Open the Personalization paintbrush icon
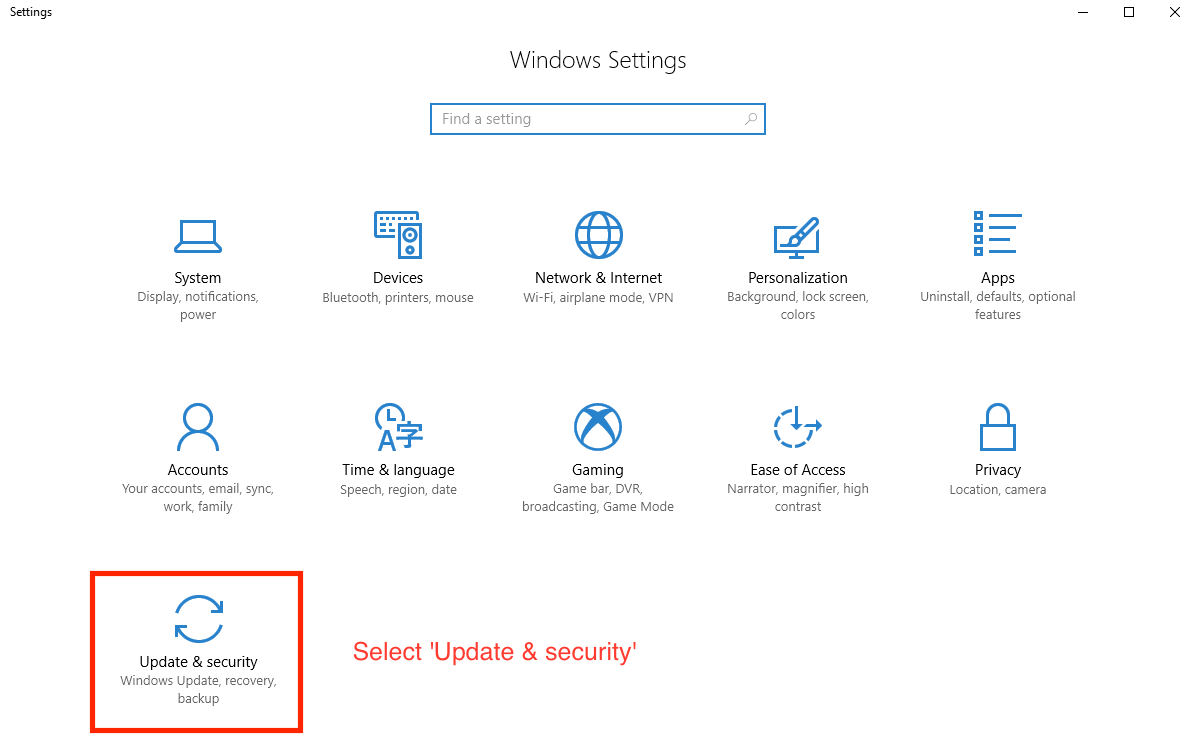 click(797, 237)
